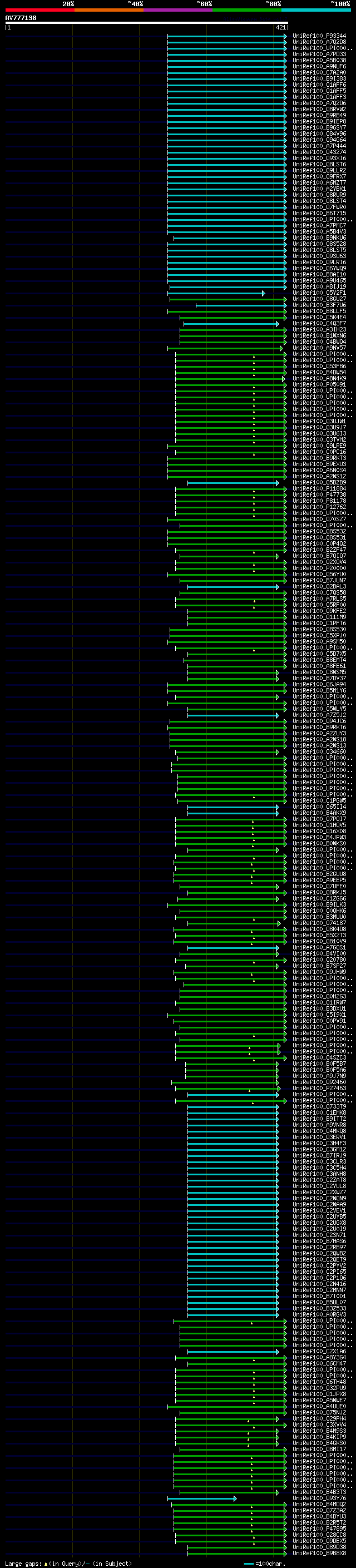Click the Large gaps legend text
This screenshot has height=1568, width=356.
[x=68, y=1563]
